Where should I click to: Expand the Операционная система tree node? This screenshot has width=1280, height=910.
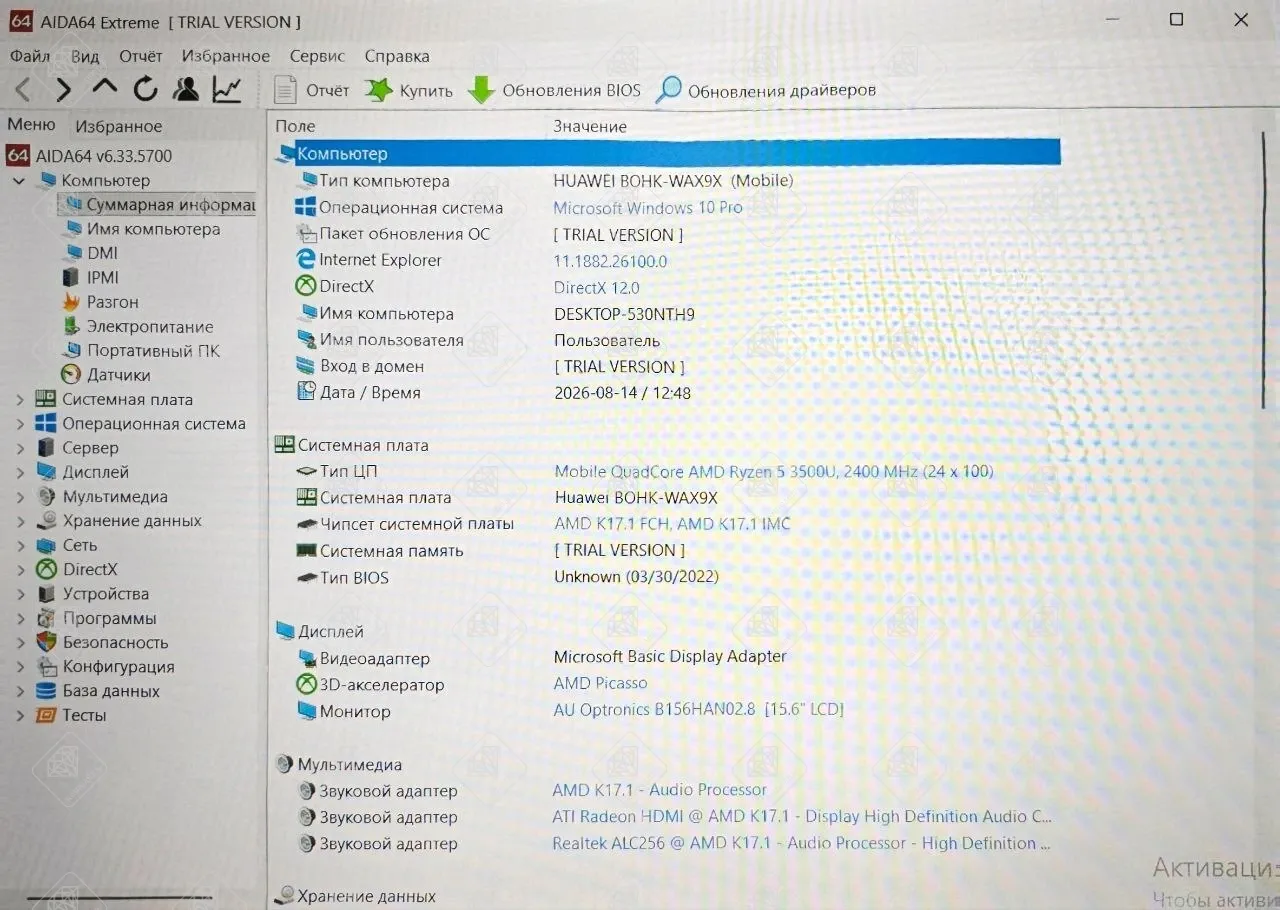[19, 423]
